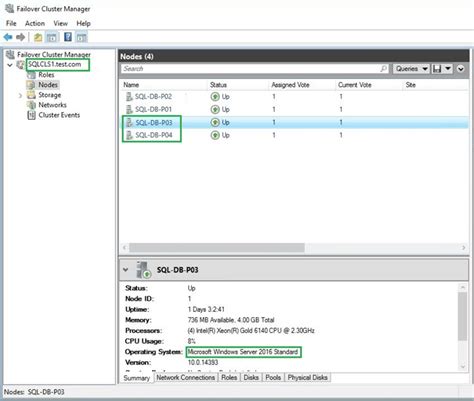Toggle the Show/Hide Action Pane icon
The image size is (474, 401).
click(x=81, y=37)
